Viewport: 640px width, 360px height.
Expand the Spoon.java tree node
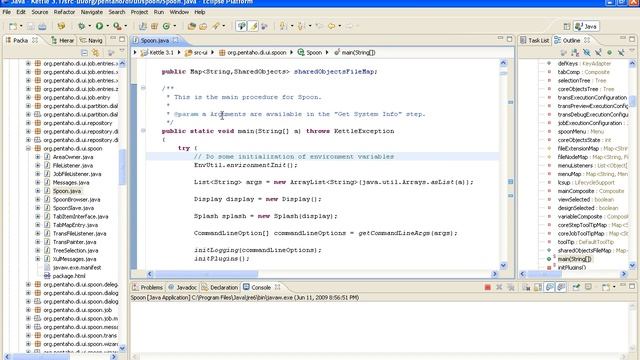[x=38, y=191]
